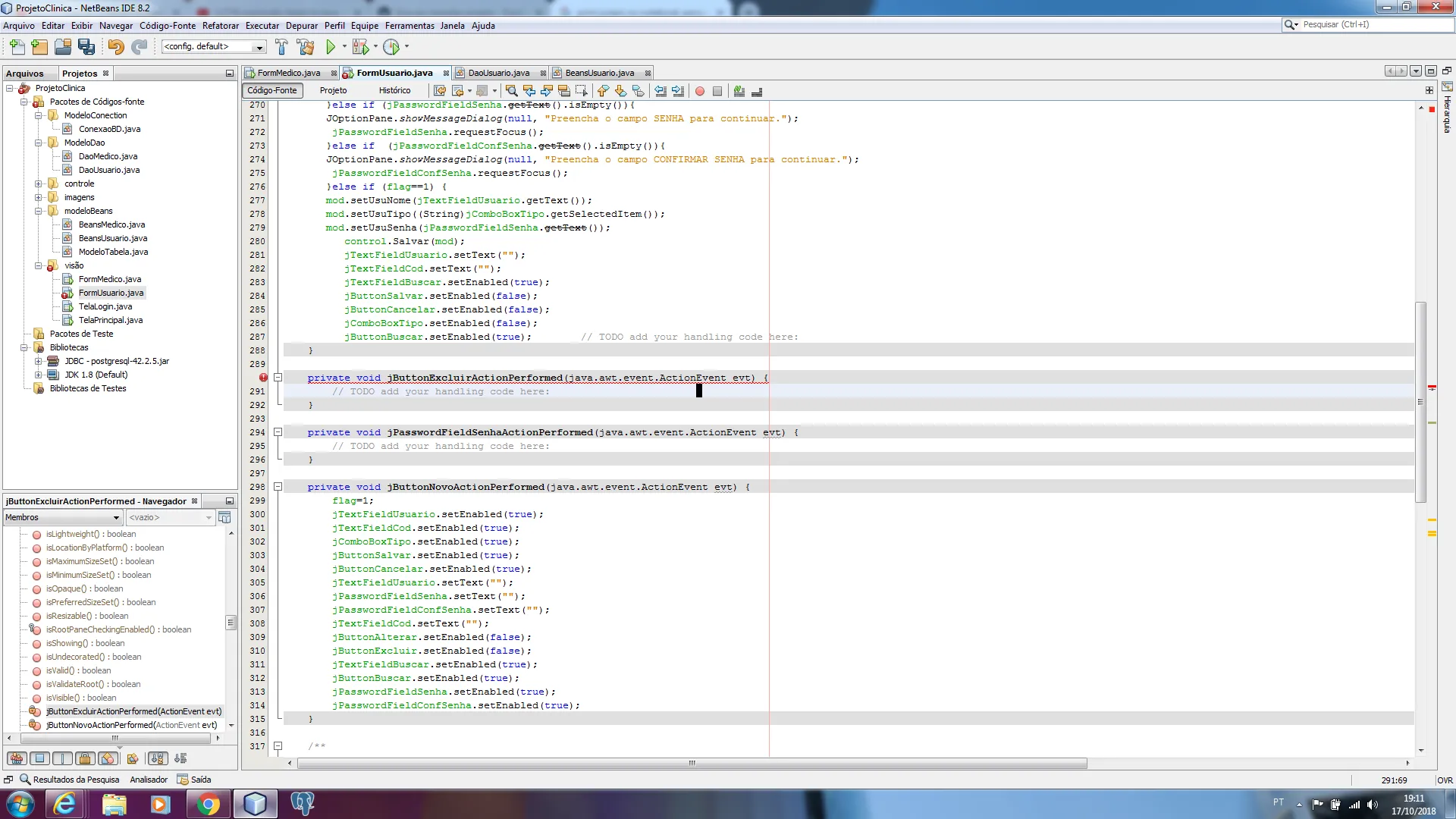Image resolution: width=1456 pixels, height=819 pixels.
Task: Open the config. default dropdown
Action: (x=259, y=47)
